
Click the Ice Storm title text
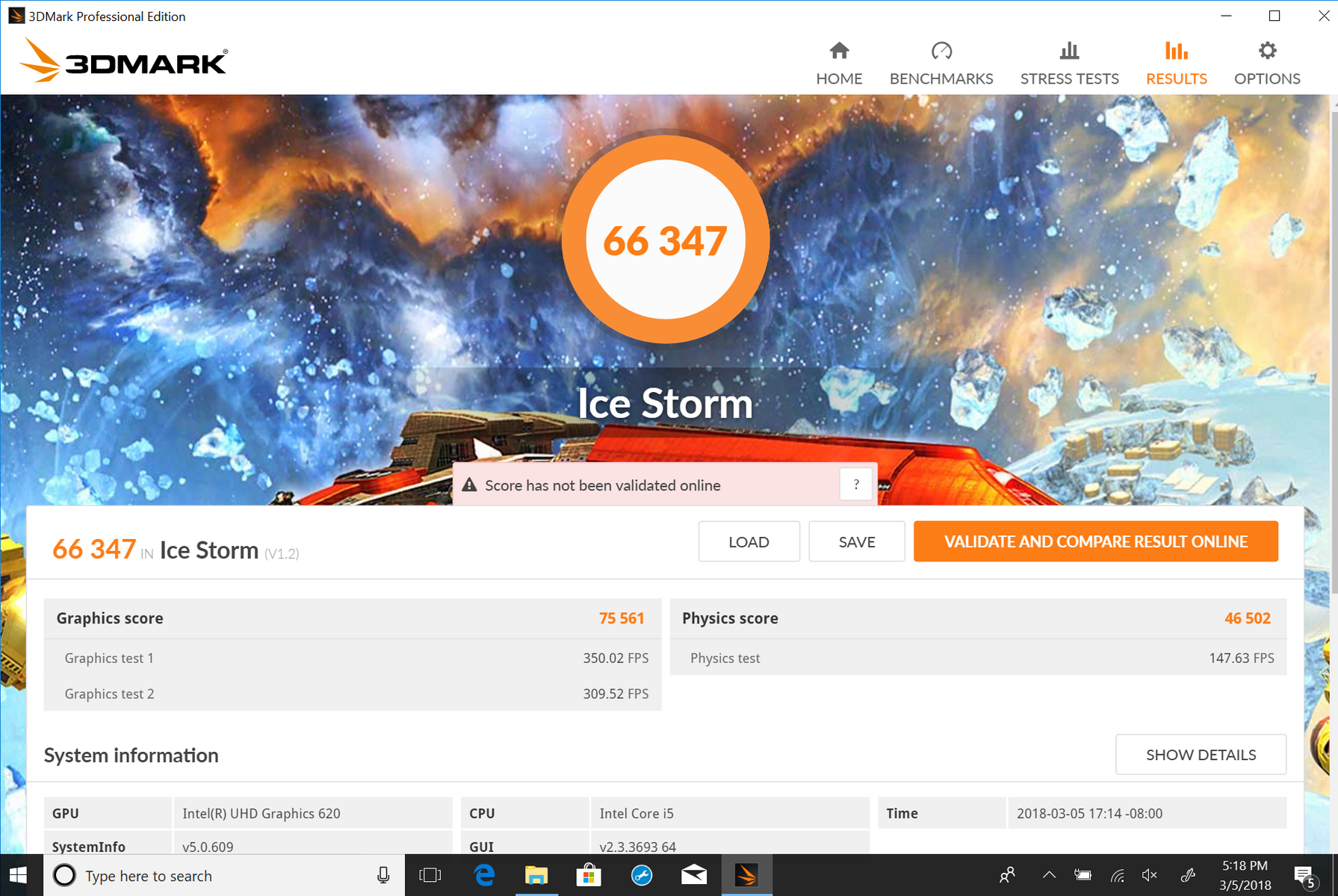click(x=665, y=404)
